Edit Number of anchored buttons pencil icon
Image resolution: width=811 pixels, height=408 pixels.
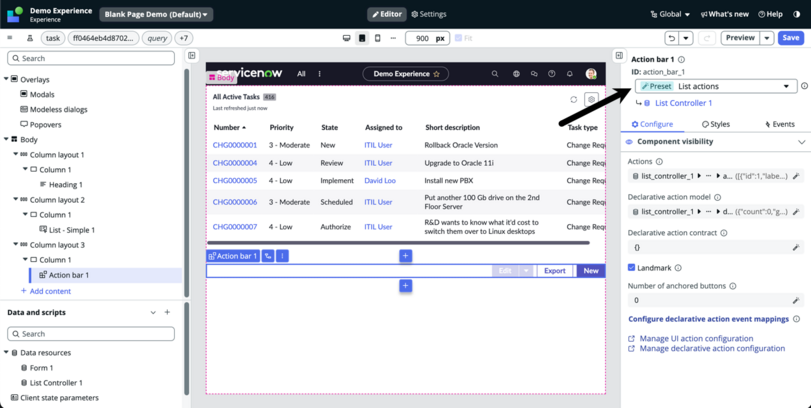click(x=796, y=300)
